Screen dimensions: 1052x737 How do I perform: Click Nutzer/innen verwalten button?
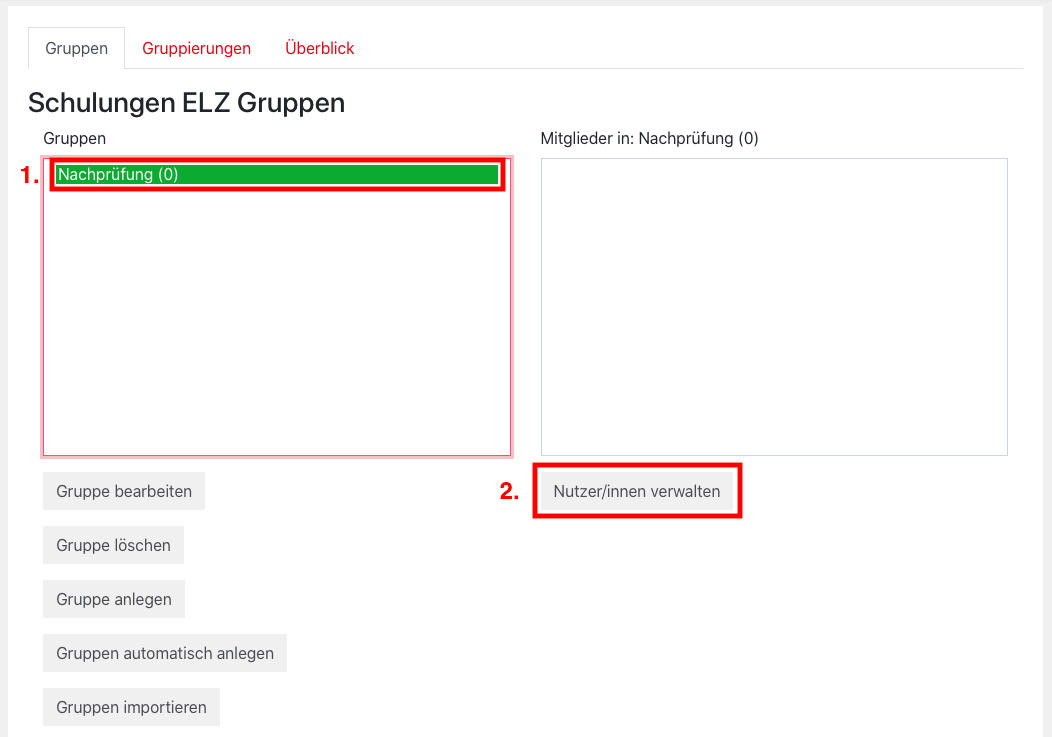pyautogui.click(x=637, y=491)
